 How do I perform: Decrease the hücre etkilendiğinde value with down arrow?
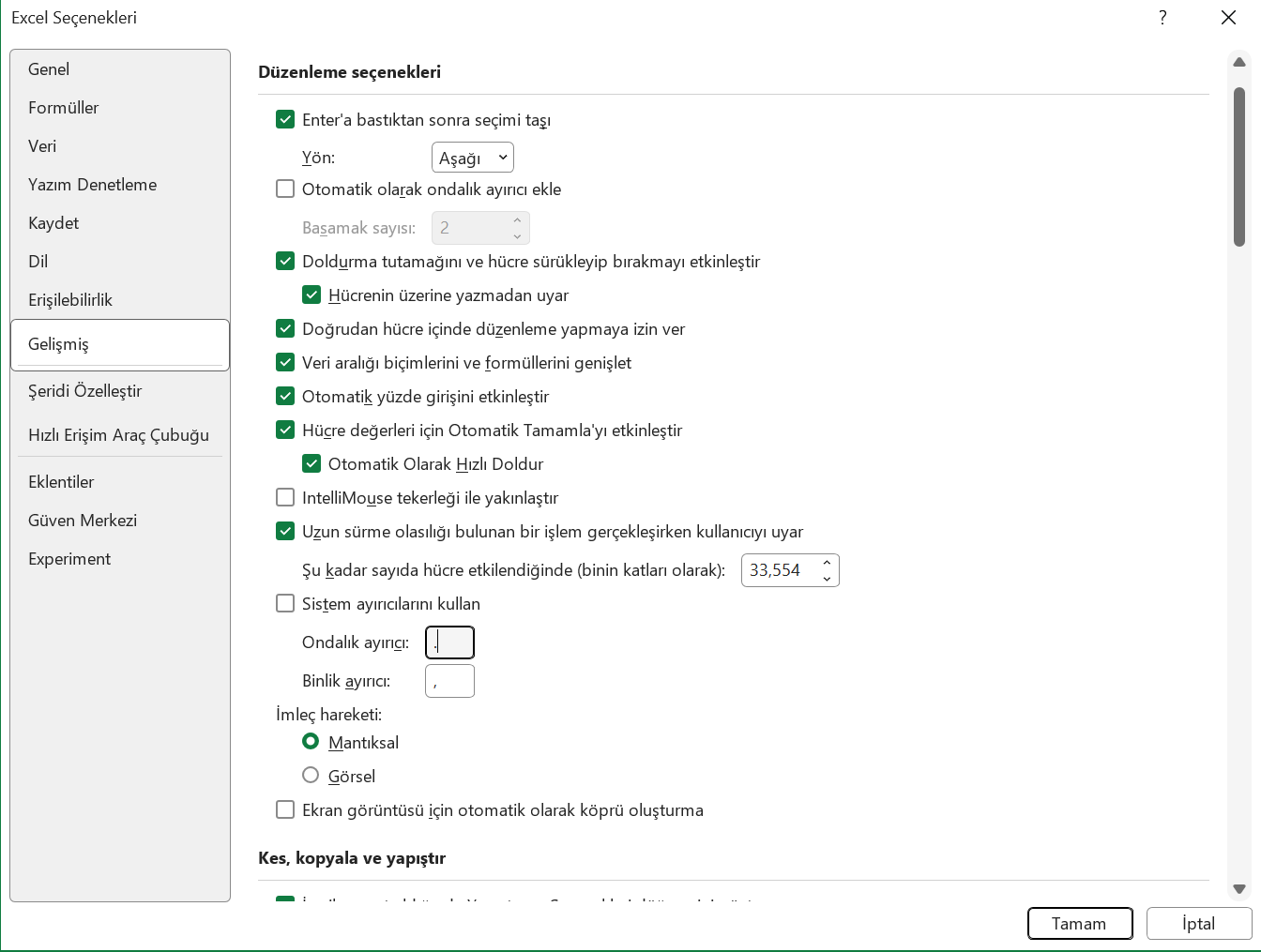(827, 579)
